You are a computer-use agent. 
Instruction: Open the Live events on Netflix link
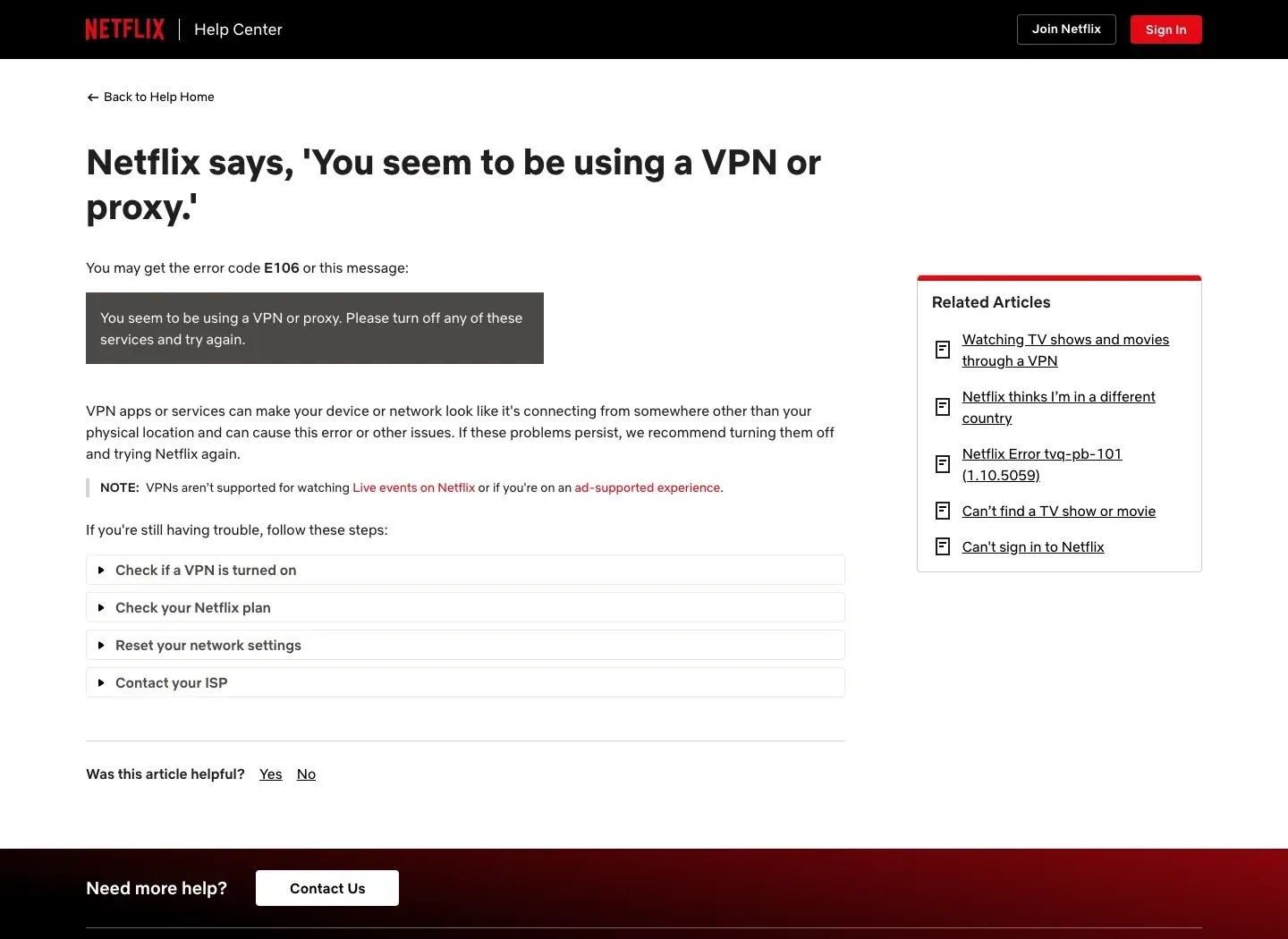413,487
